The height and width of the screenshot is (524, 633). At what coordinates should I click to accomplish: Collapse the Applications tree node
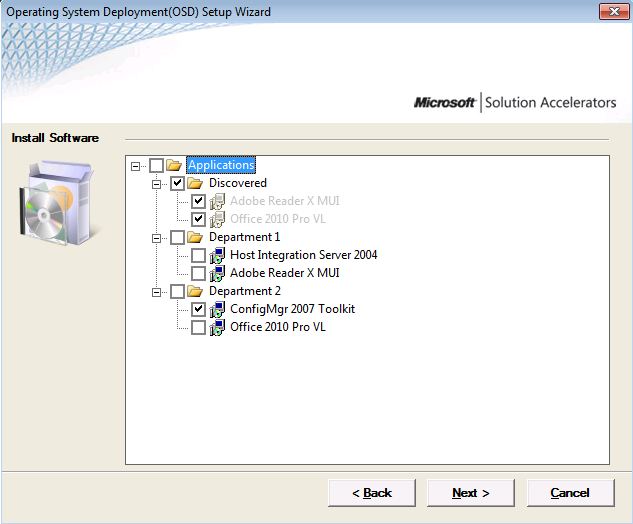(136, 166)
